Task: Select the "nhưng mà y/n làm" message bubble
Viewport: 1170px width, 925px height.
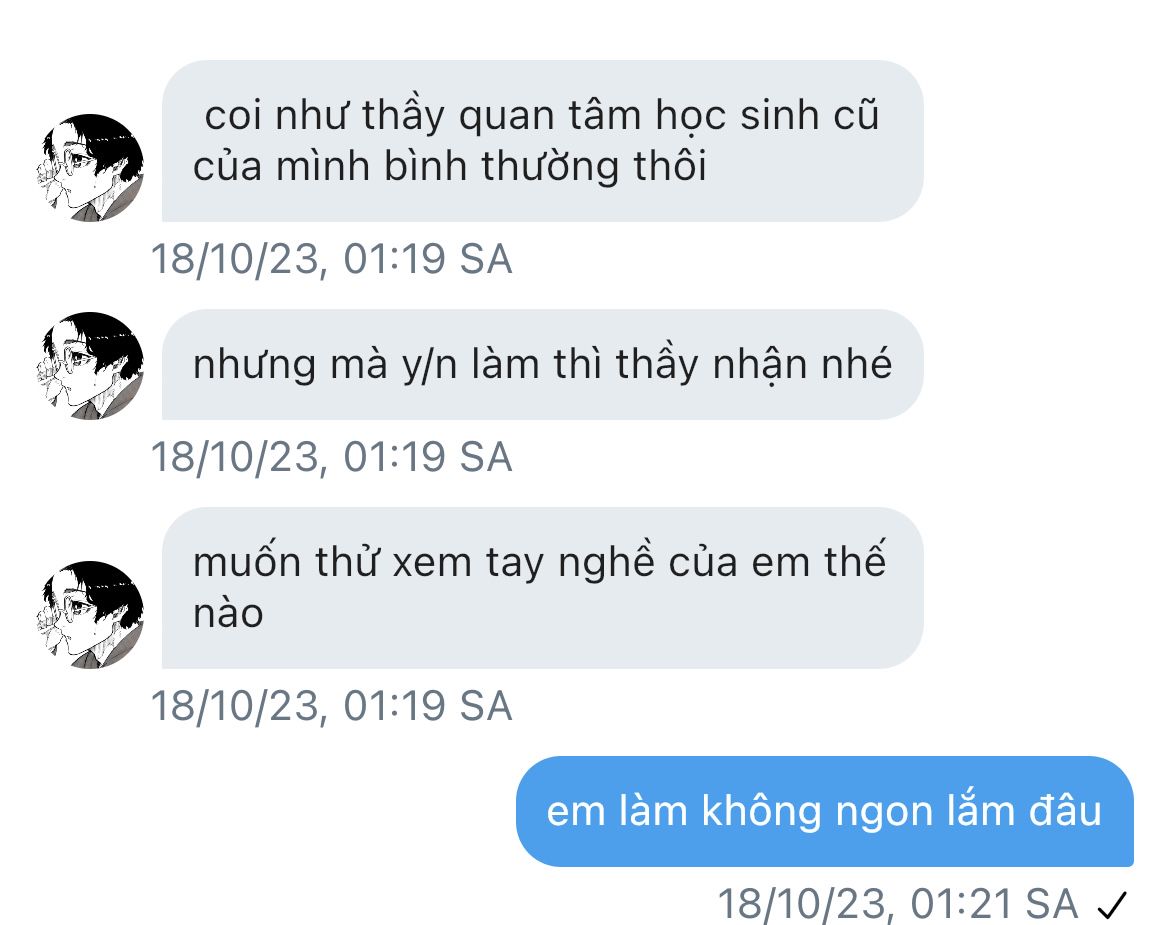Action: (x=542, y=365)
